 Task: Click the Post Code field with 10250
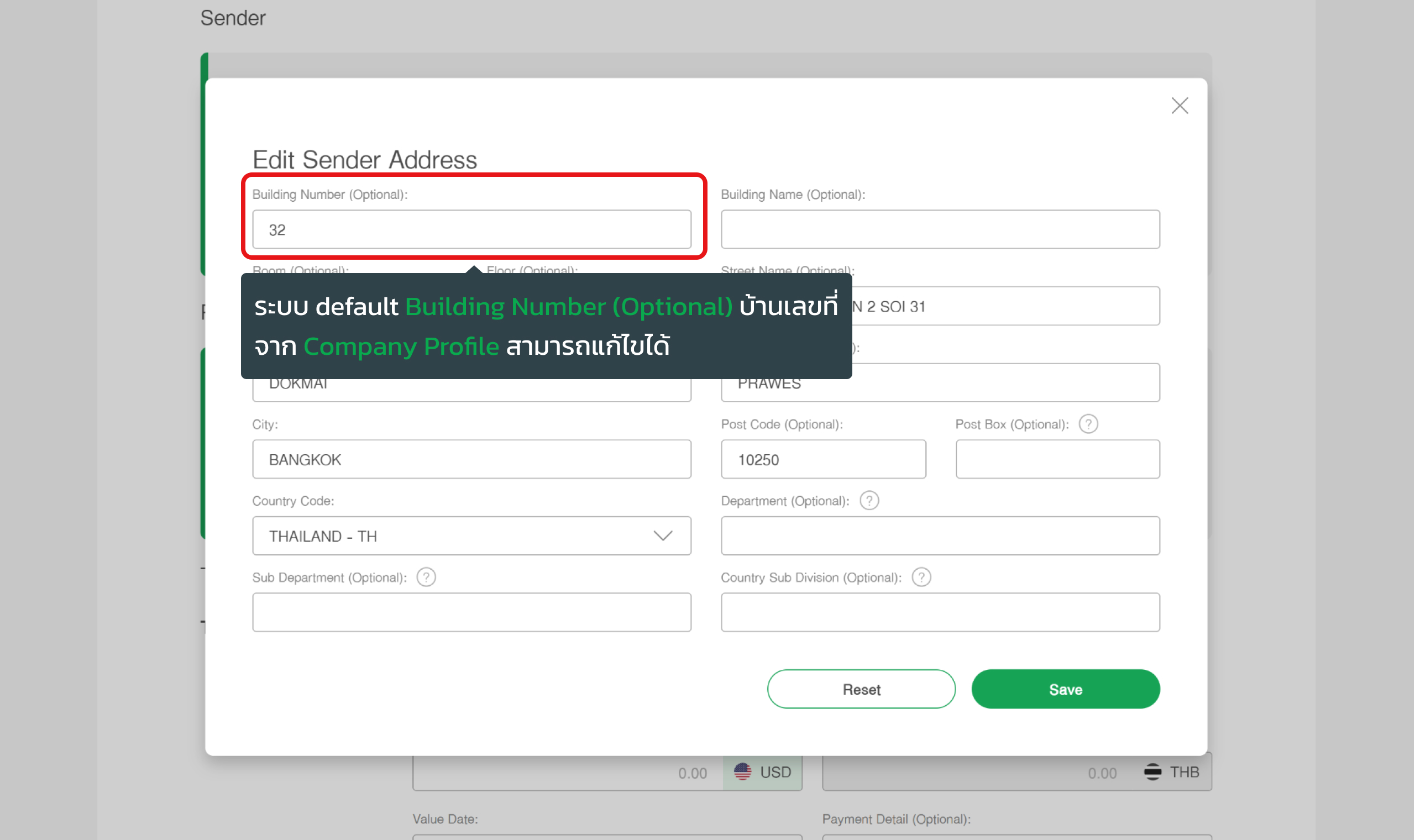coord(824,459)
